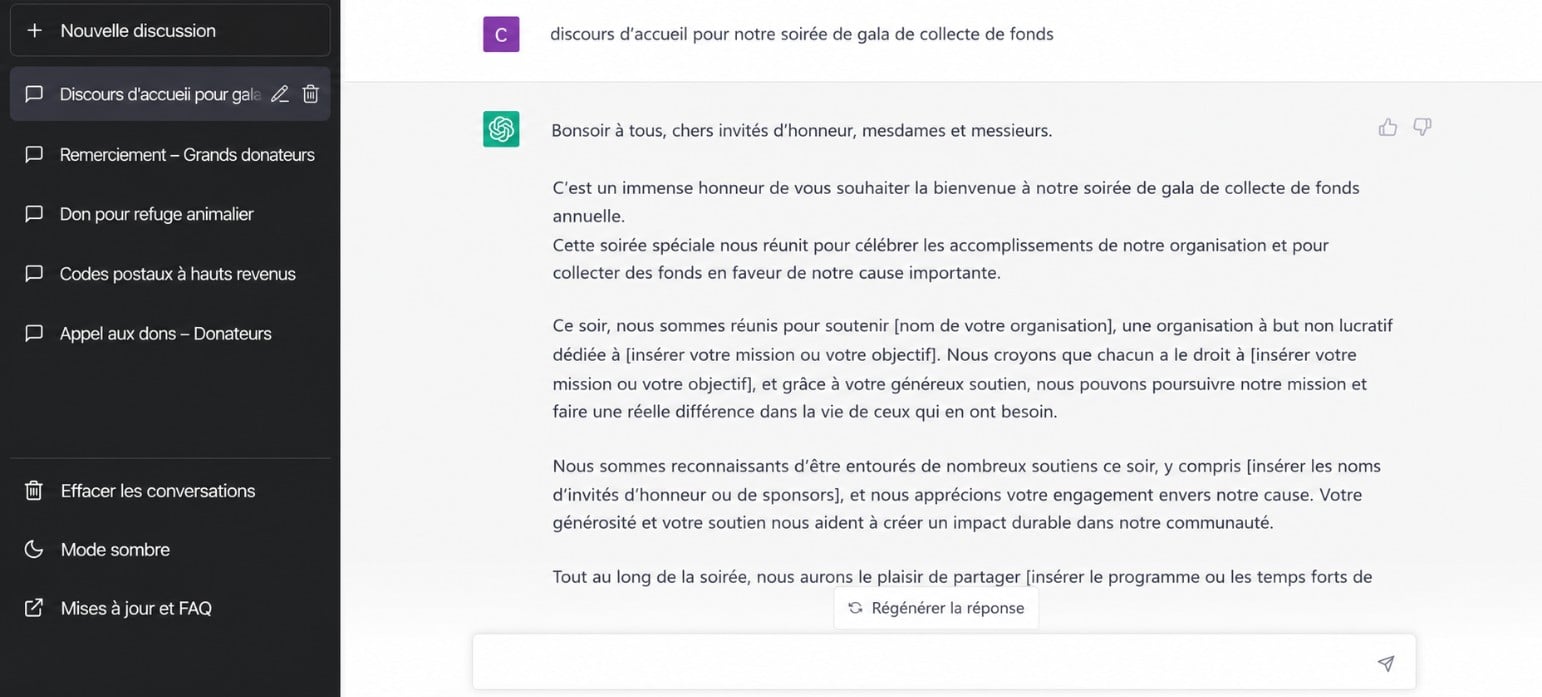The width and height of the screenshot is (1542, 697).
Task: Delete current chat with trash icon
Action: (311, 94)
